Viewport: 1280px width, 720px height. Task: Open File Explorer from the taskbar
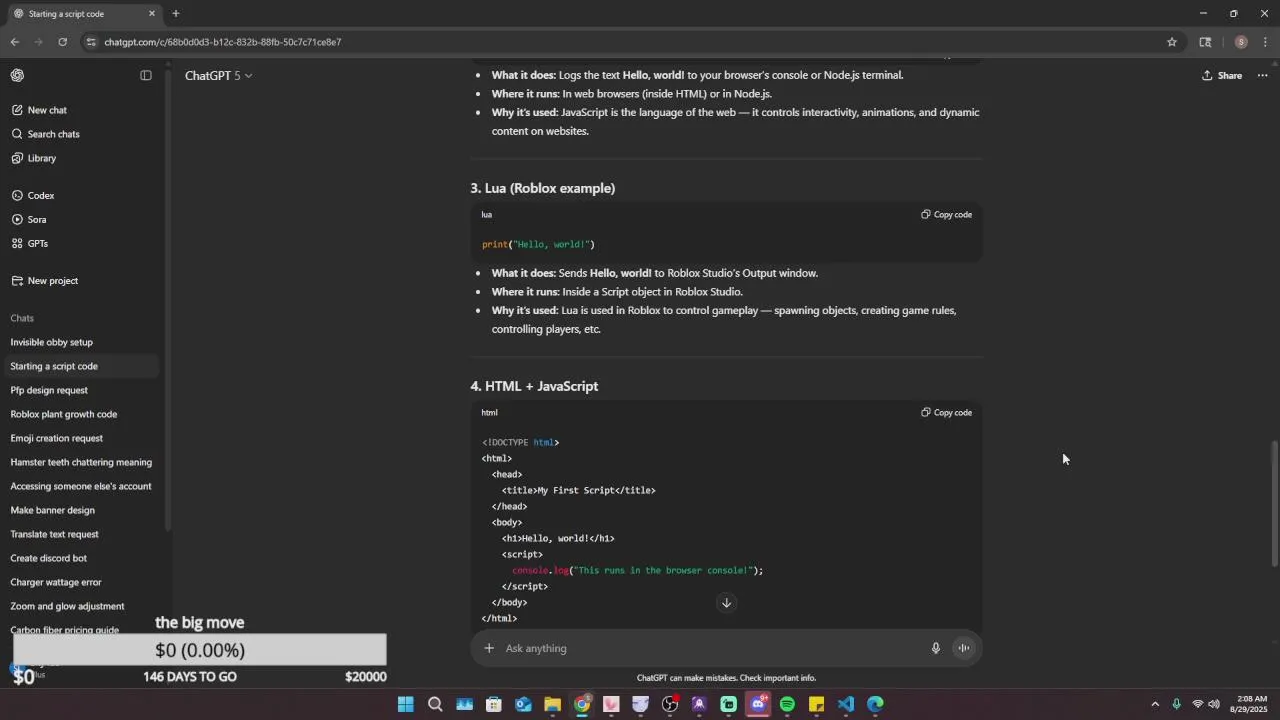552,705
